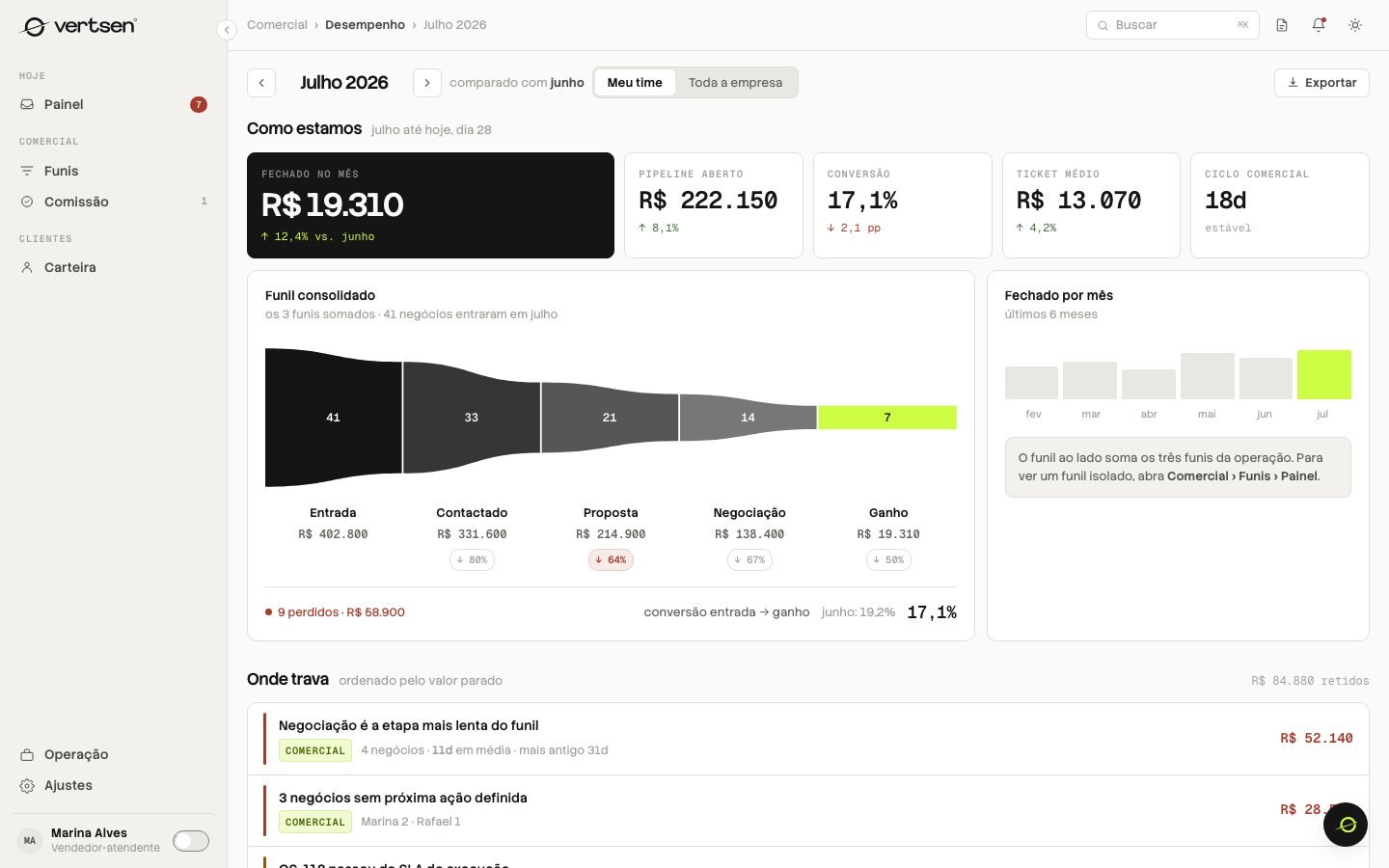
Task: Open Ajustes settings in the sidebar
Action: pyautogui.click(x=113, y=785)
